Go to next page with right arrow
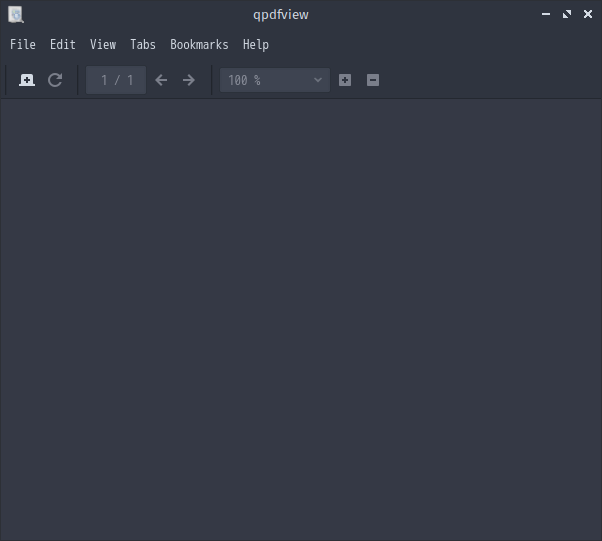This screenshot has height=541, width=602. [189, 80]
